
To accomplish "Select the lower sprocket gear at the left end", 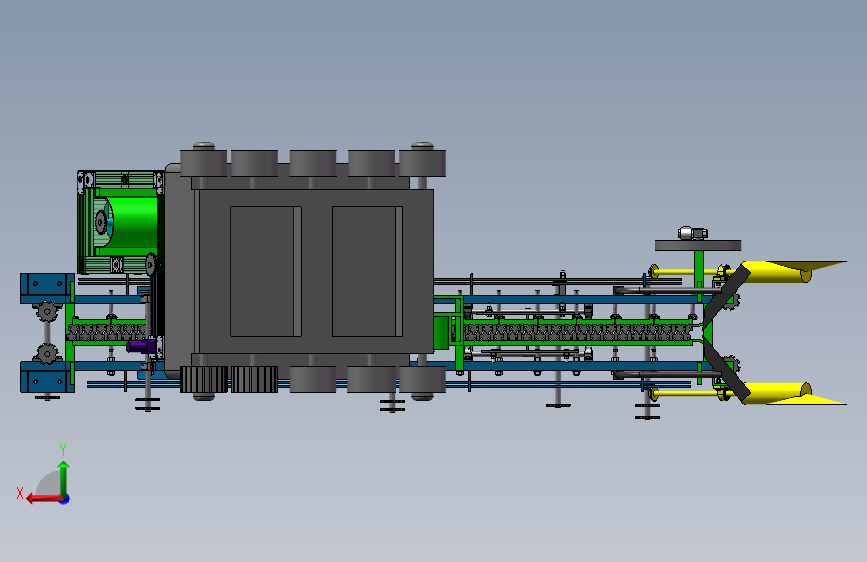I will click(x=47, y=353).
